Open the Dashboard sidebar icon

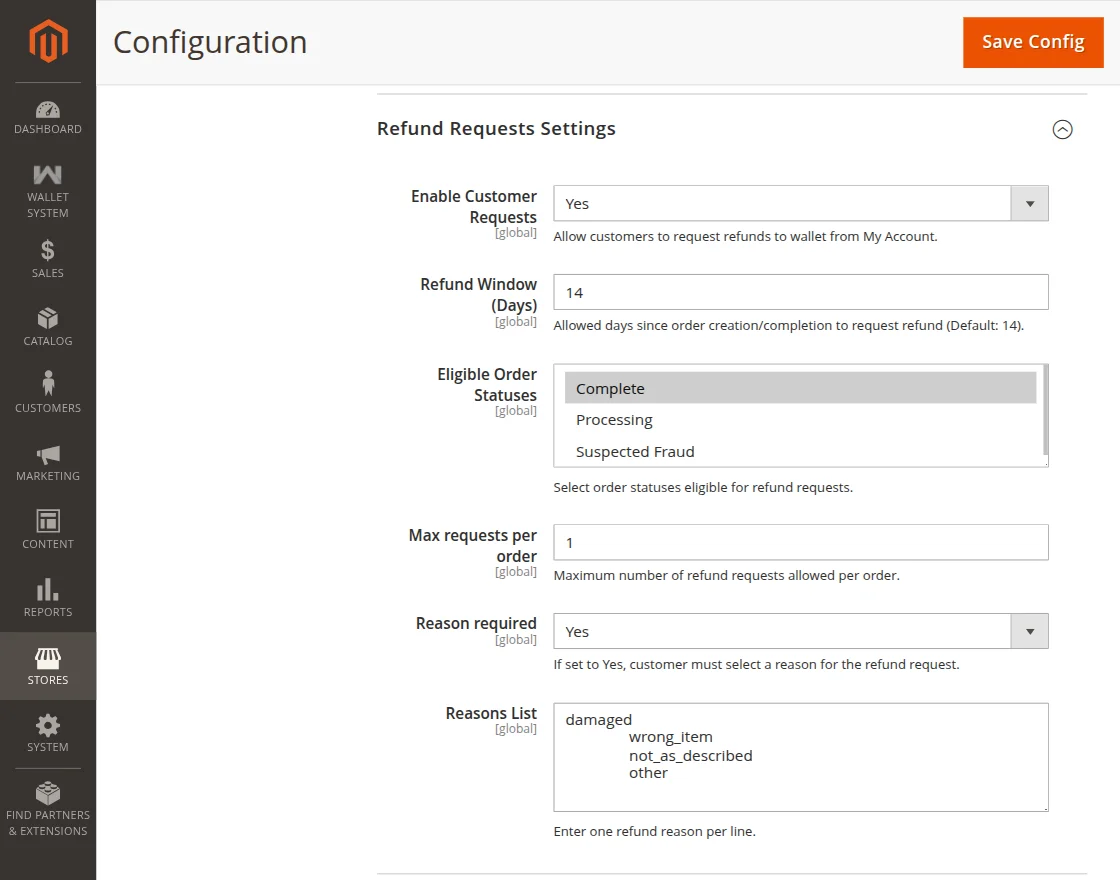(x=48, y=110)
